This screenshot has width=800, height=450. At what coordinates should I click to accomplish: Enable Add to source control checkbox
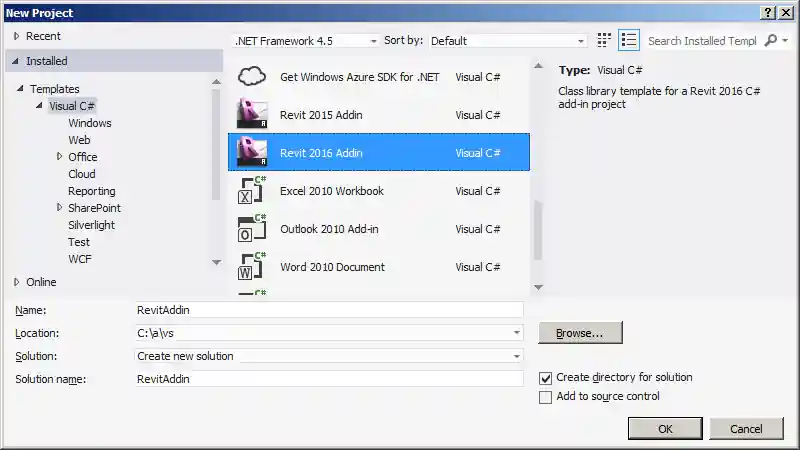[x=545, y=397]
